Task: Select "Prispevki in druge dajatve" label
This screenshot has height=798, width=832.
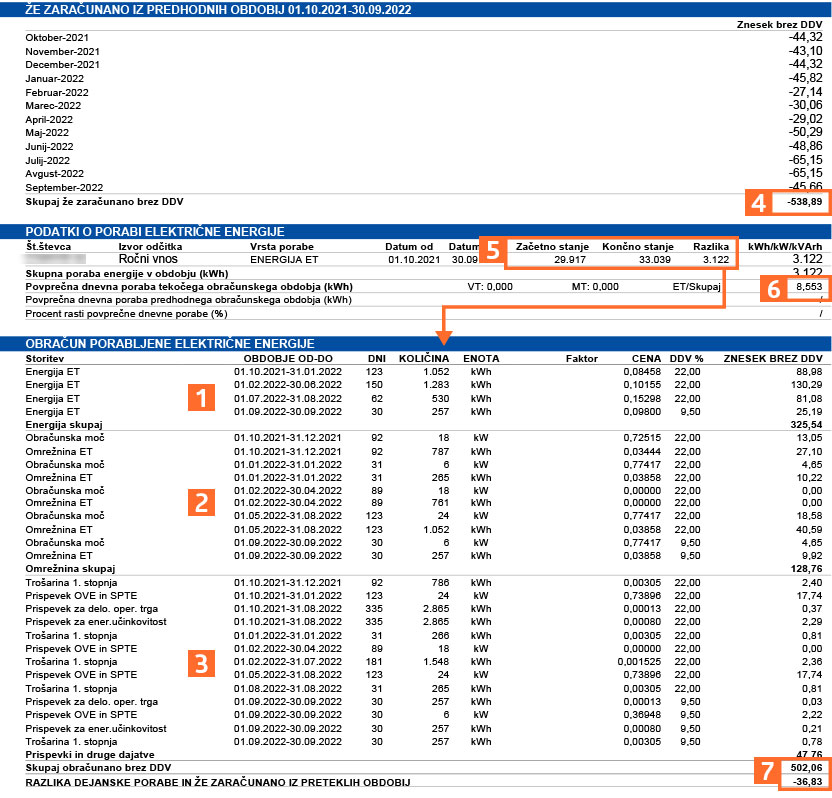Action: [x=90, y=754]
